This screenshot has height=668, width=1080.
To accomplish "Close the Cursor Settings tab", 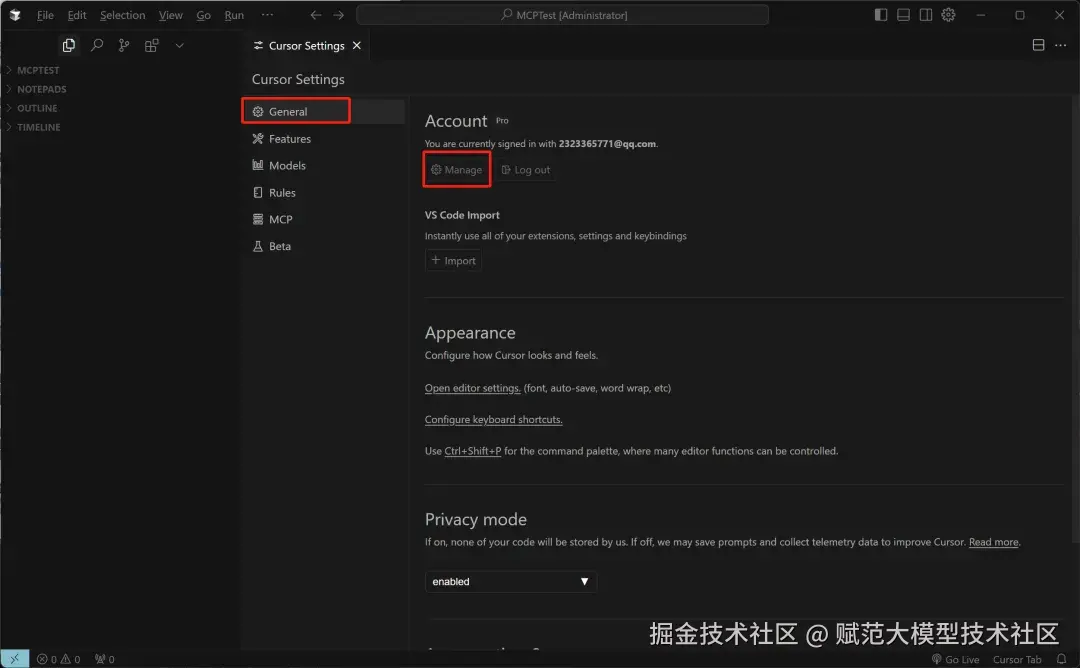I will (x=357, y=45).
